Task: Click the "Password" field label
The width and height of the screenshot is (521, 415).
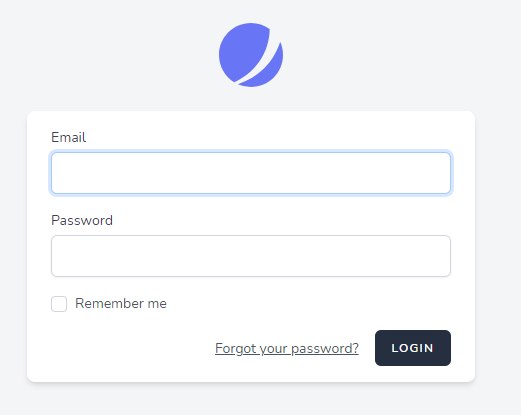Action: (82, 220)
